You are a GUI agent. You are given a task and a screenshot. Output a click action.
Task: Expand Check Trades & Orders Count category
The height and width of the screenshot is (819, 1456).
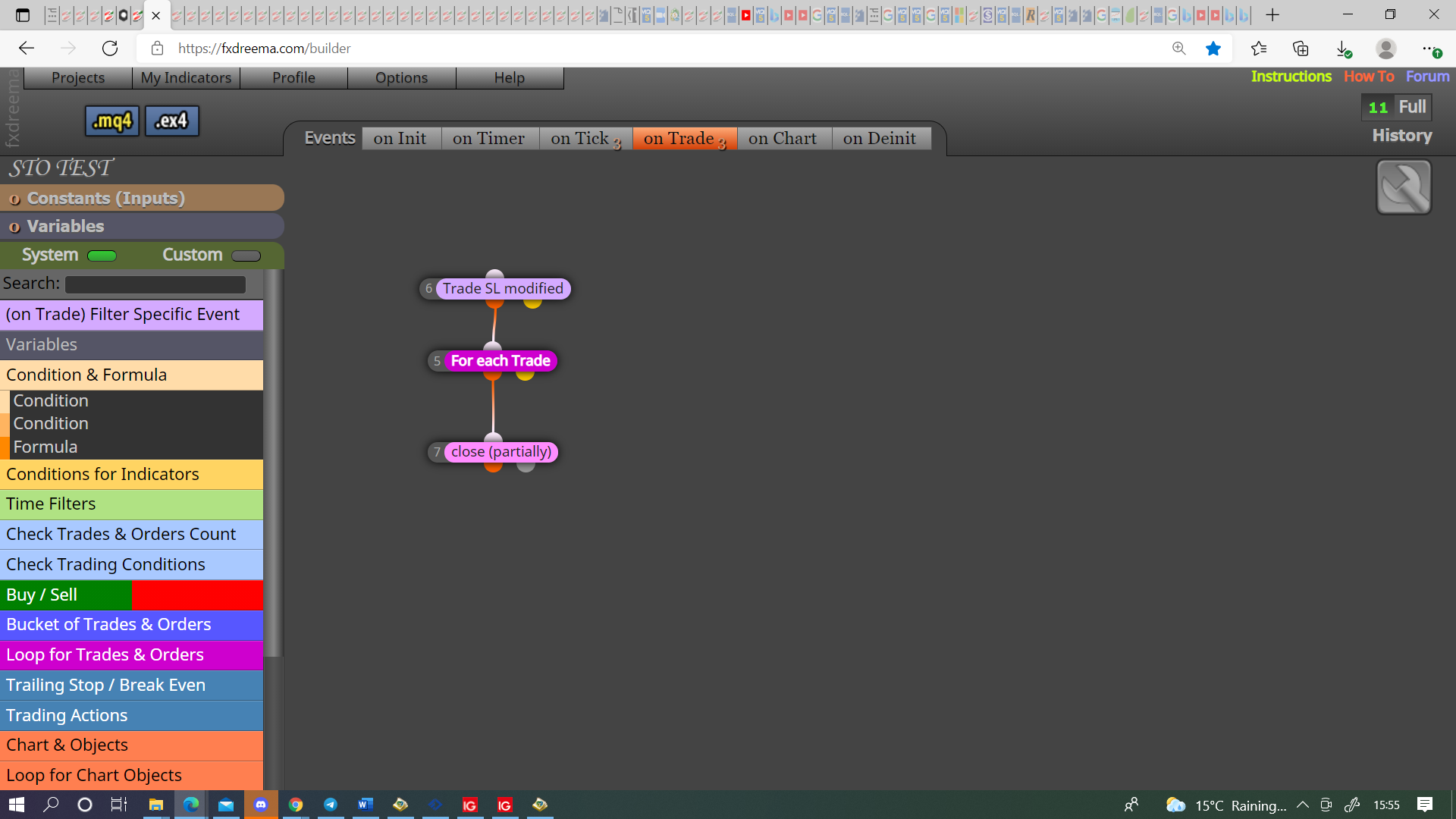point(131,535)
